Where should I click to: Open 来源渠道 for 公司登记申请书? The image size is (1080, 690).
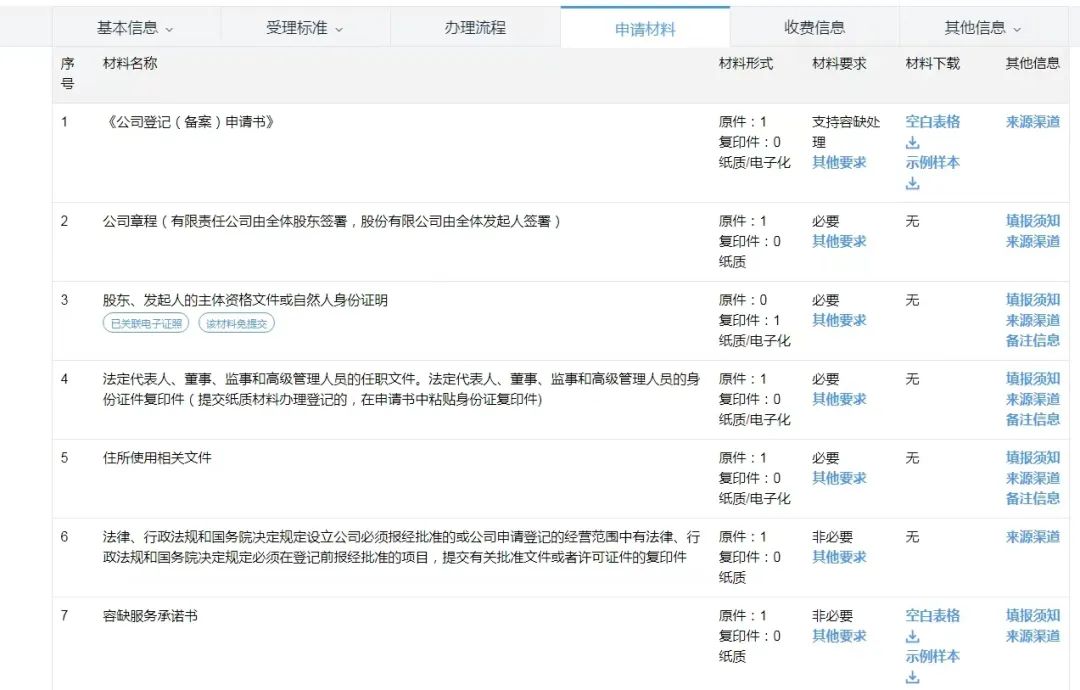(1032, 122)
